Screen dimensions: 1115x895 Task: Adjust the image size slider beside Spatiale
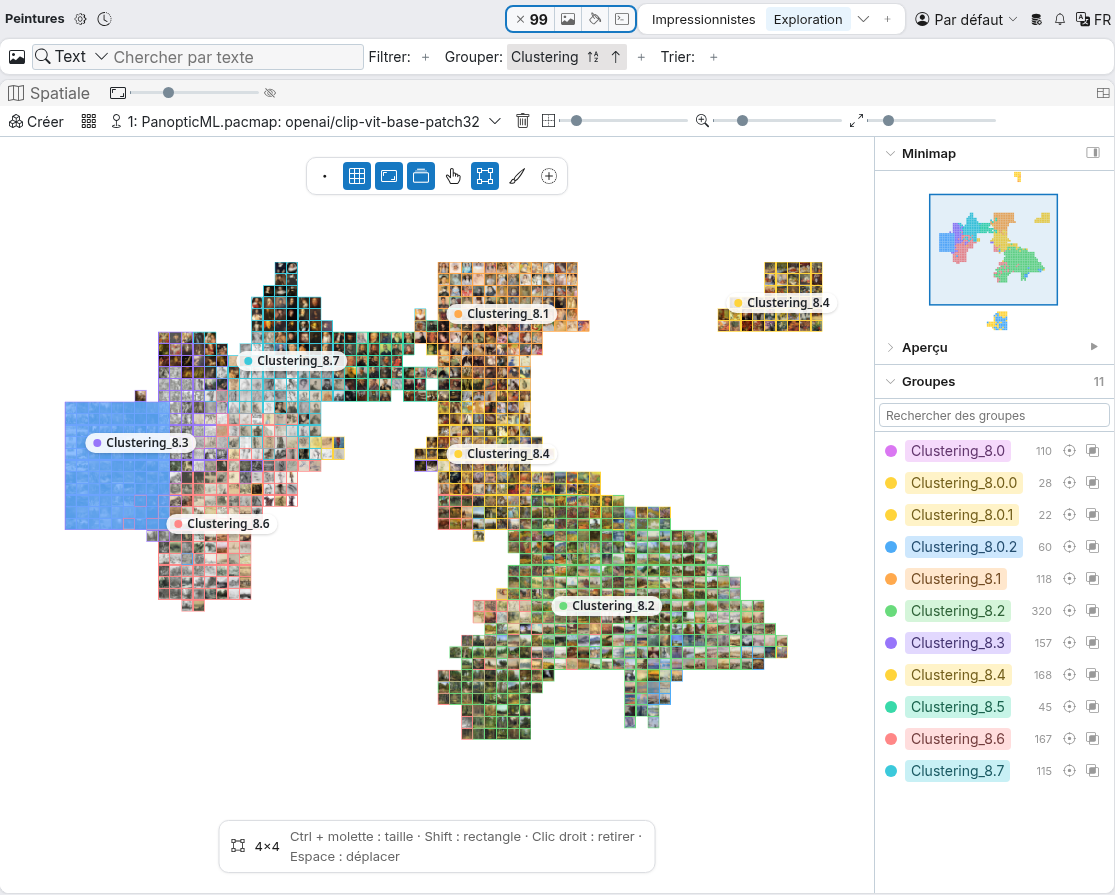[194, 92]
